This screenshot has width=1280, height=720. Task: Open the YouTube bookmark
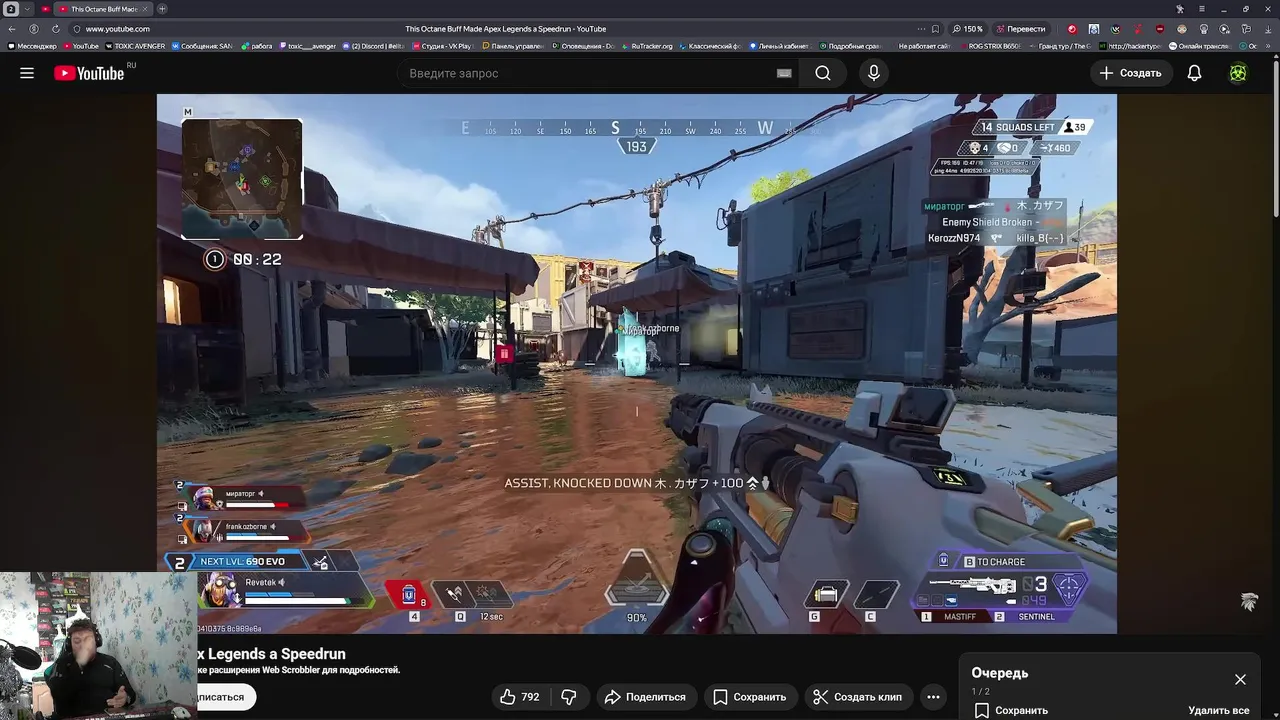point(82,46)
